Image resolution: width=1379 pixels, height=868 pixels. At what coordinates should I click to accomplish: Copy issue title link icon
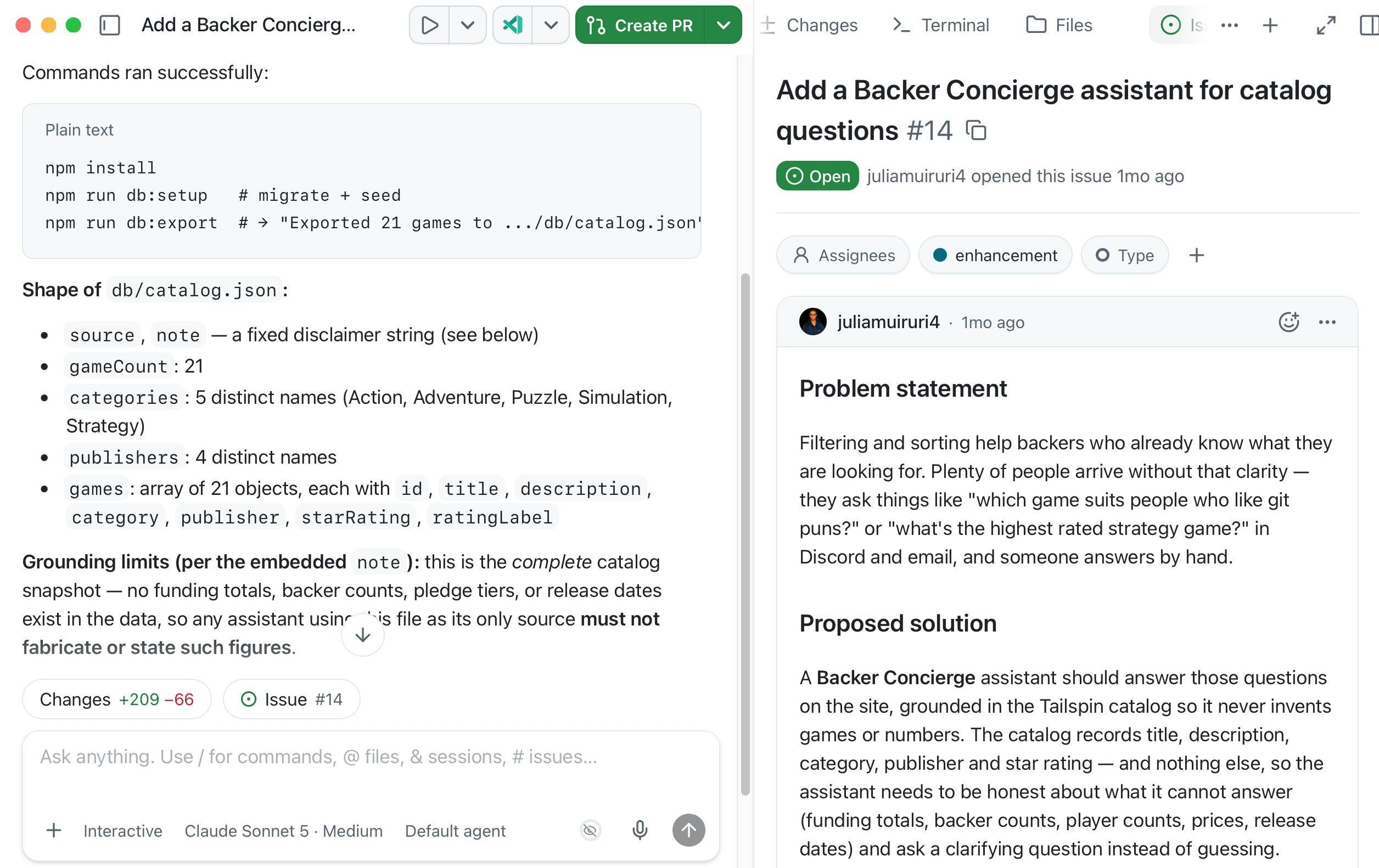[x=977, y=131]
